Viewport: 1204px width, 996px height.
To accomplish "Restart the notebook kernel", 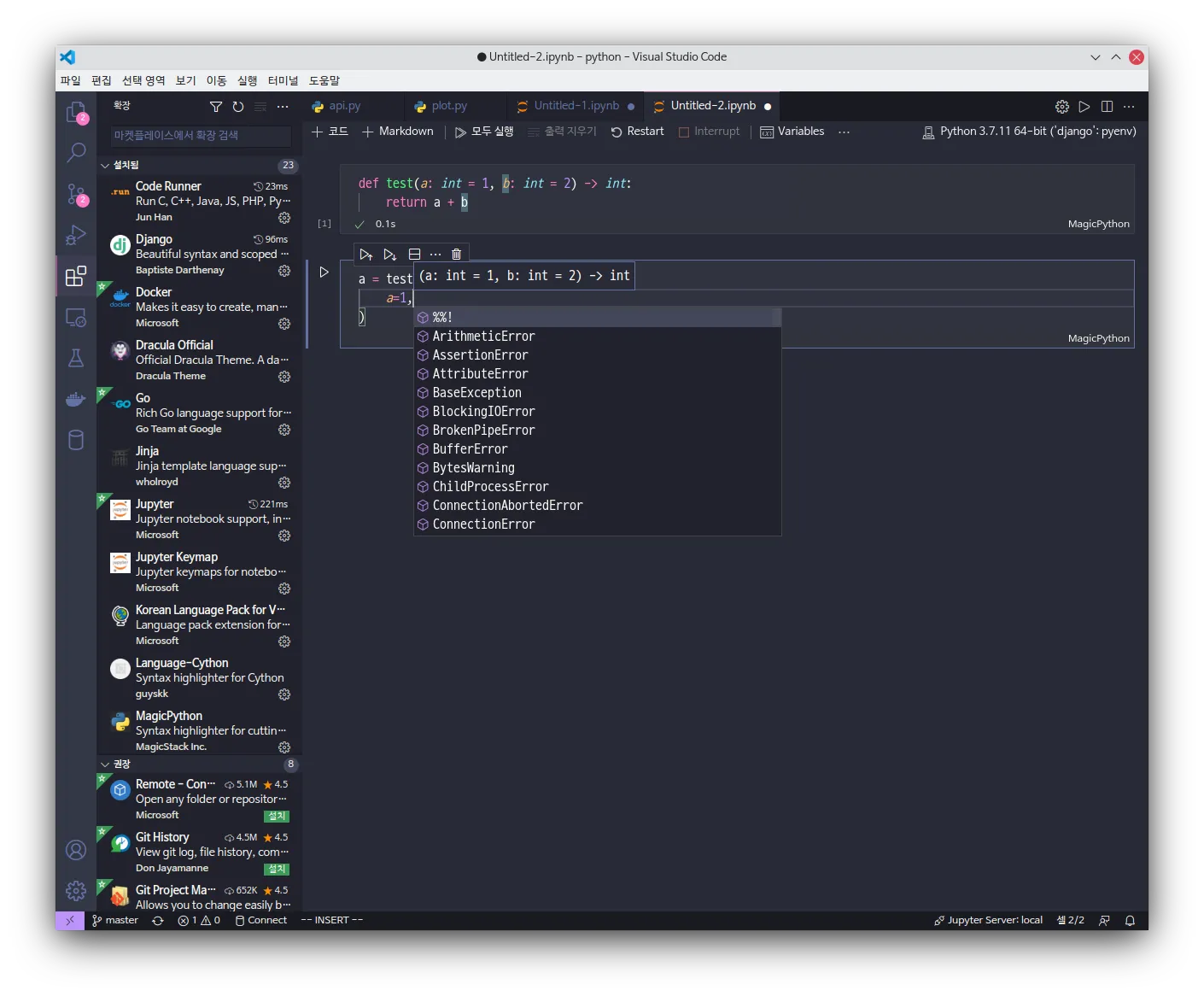I will [637, 132].
